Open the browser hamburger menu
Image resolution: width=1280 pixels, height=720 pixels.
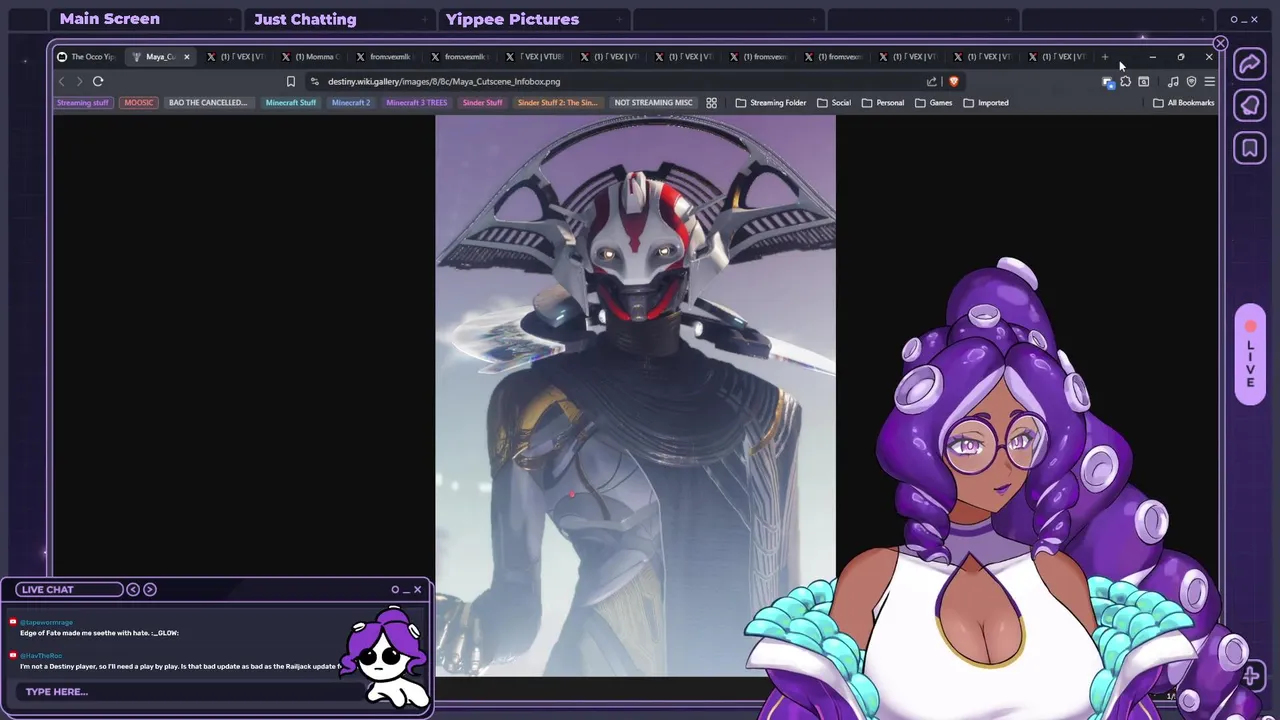click(1209, 82)
